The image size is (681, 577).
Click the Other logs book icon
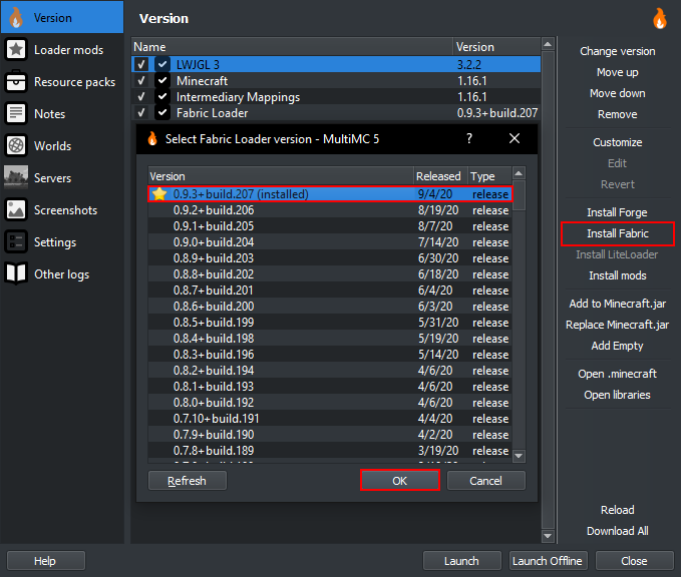tap(16, 274)
